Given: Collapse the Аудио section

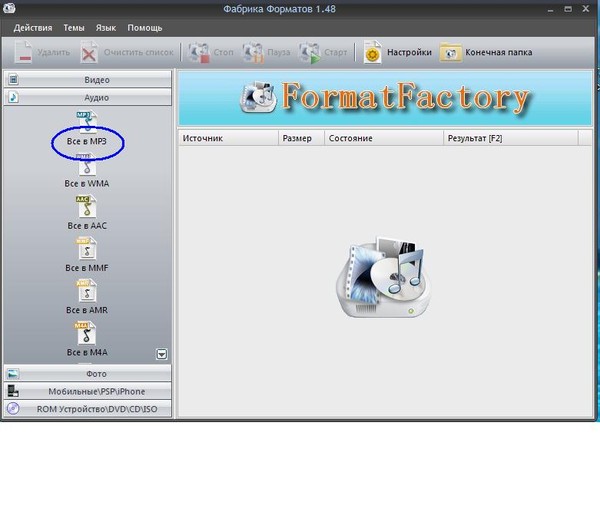Looking at the screenshot, I should [88, 98].
